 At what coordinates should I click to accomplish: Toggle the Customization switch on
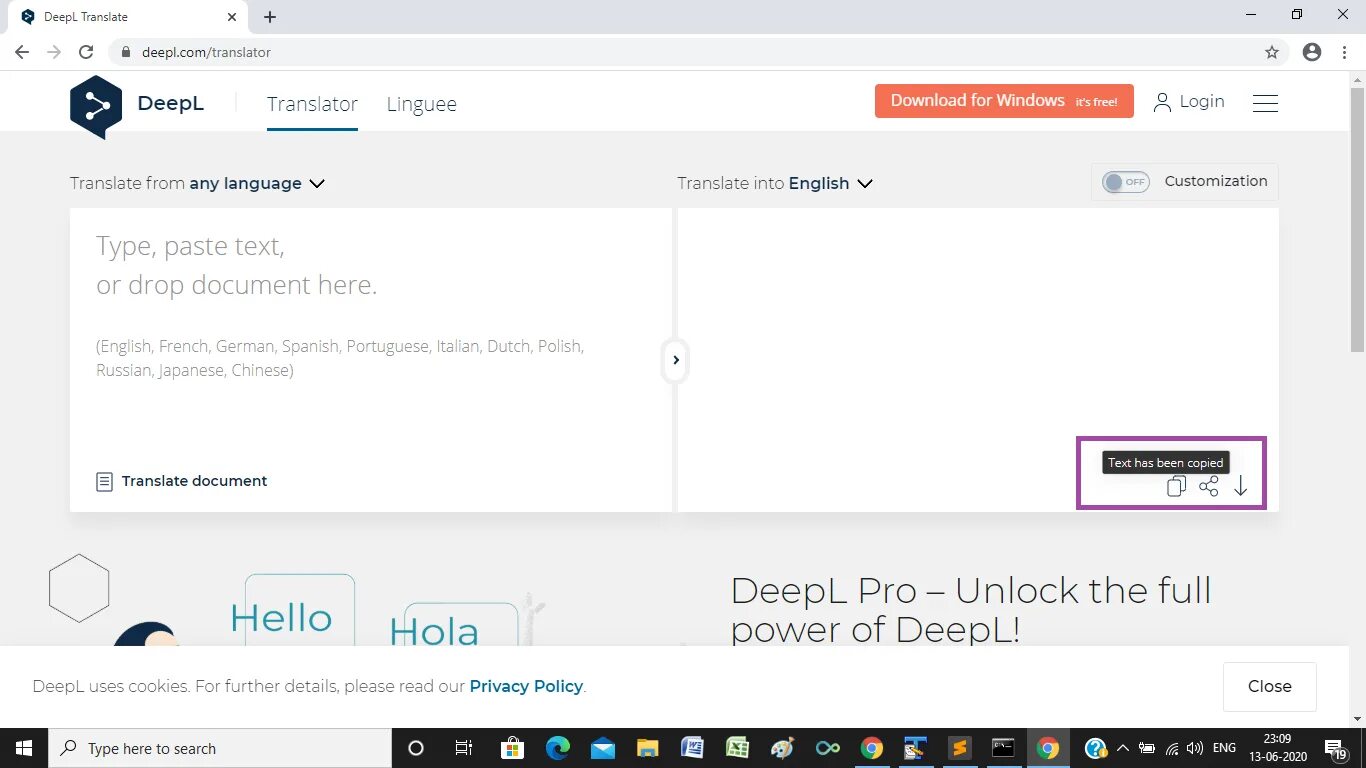[1126, 182]
